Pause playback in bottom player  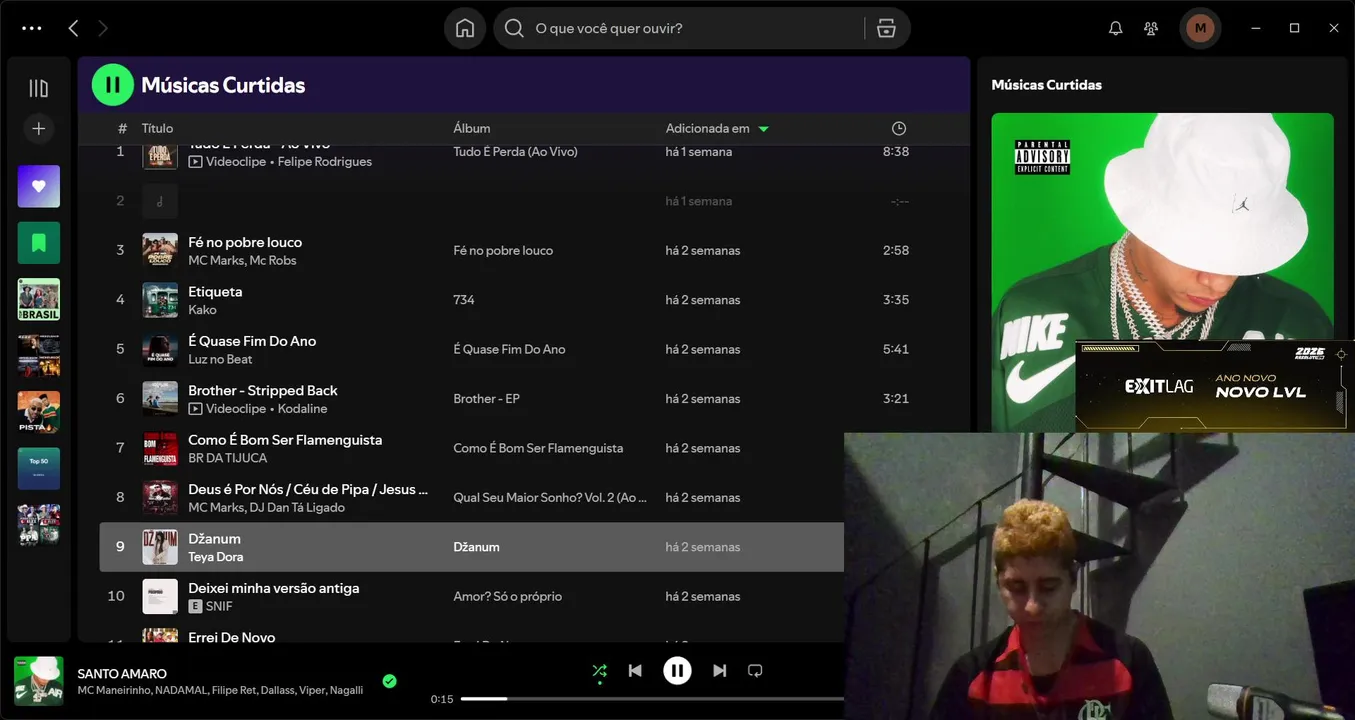(x=677, y=671)
